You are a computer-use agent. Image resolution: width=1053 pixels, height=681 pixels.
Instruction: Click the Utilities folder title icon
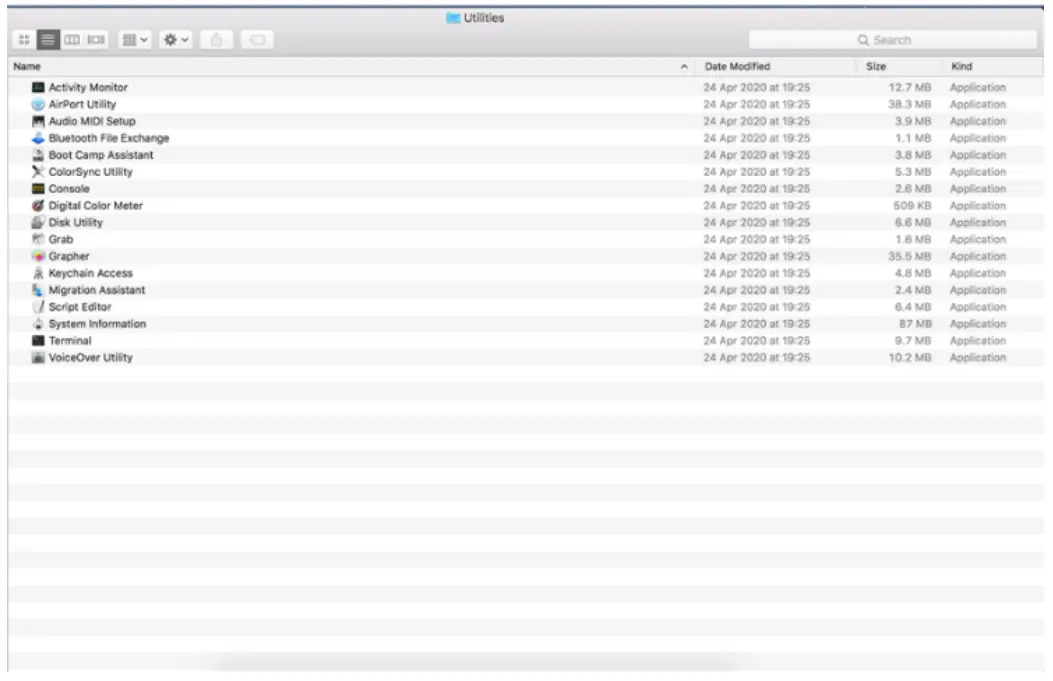click(453, 18)
